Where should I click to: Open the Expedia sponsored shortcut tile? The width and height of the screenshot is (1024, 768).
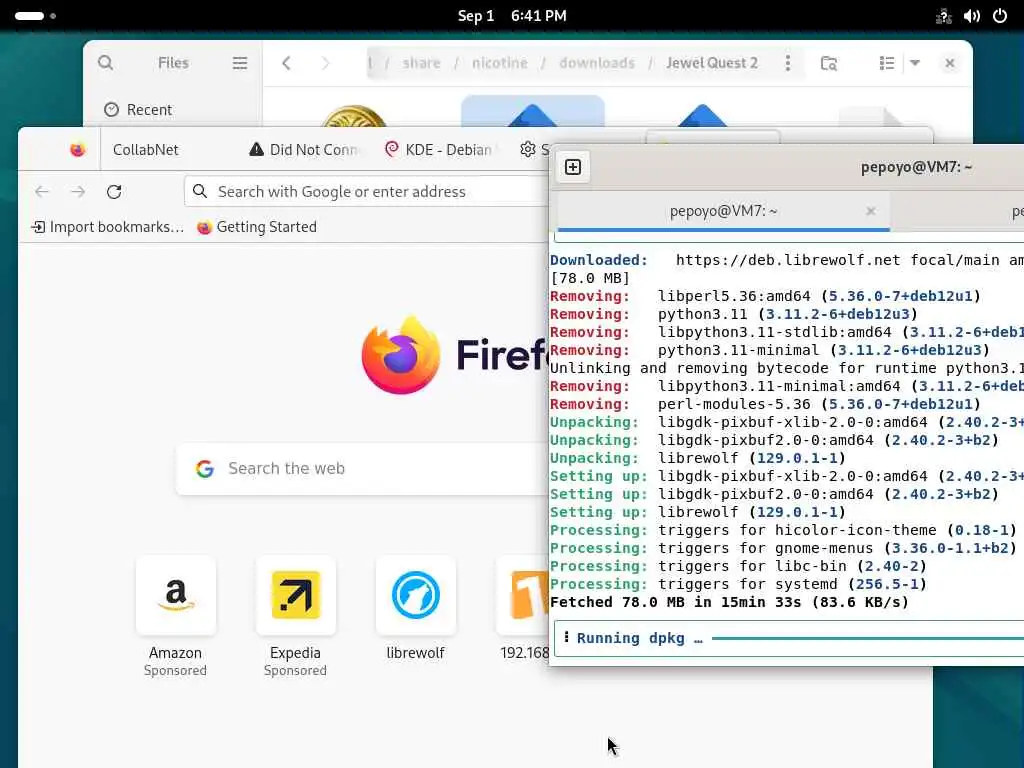click(295, 595)
